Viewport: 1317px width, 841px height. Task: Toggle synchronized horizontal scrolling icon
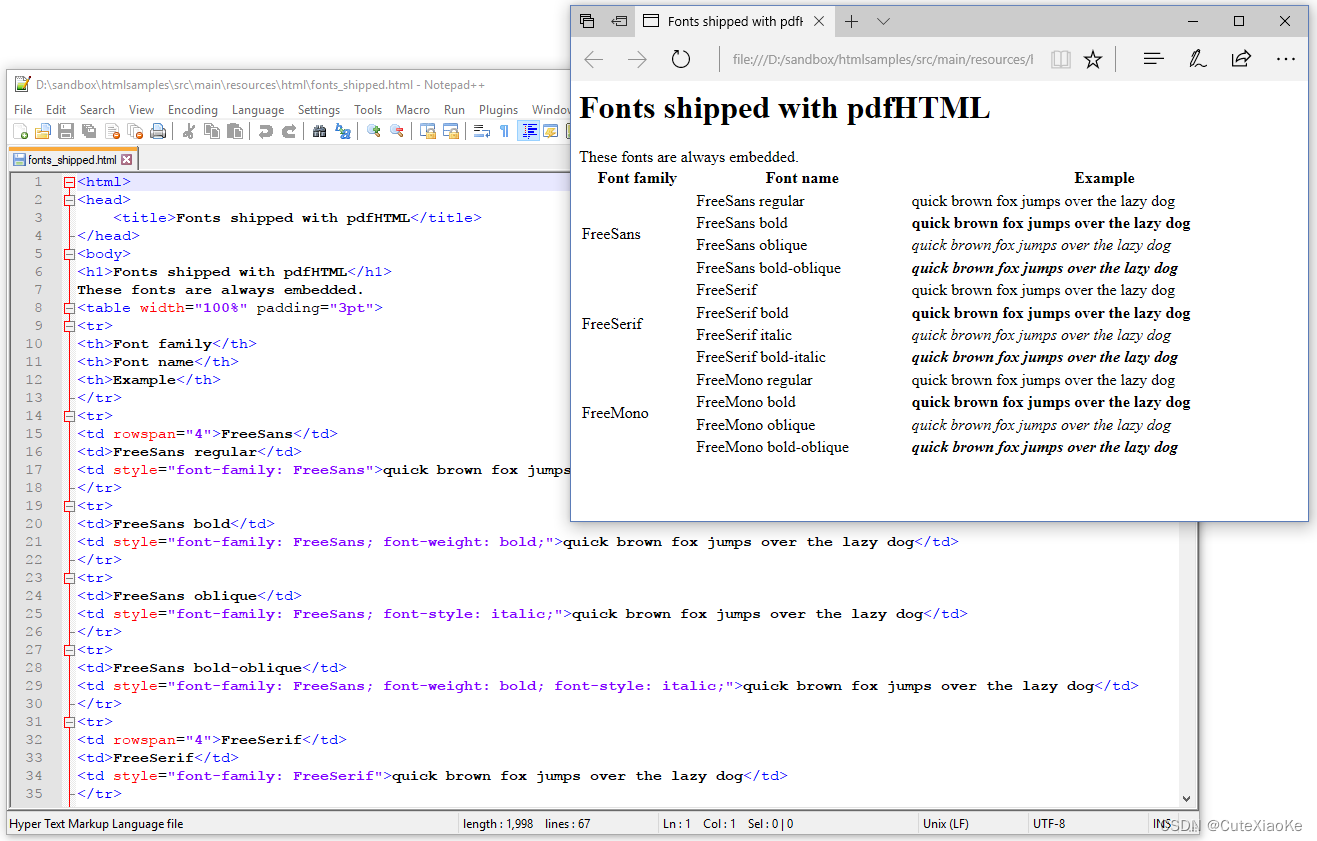click(451, 131)
